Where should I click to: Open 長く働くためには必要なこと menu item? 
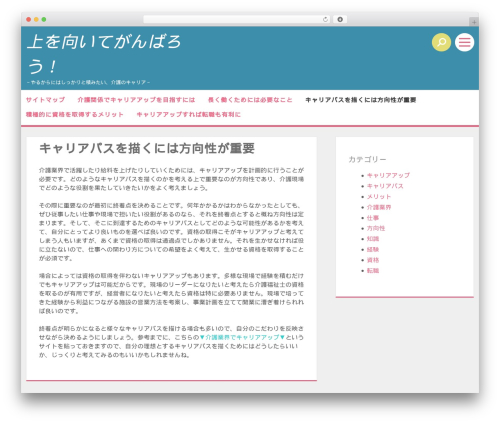(x=250, y=100)
